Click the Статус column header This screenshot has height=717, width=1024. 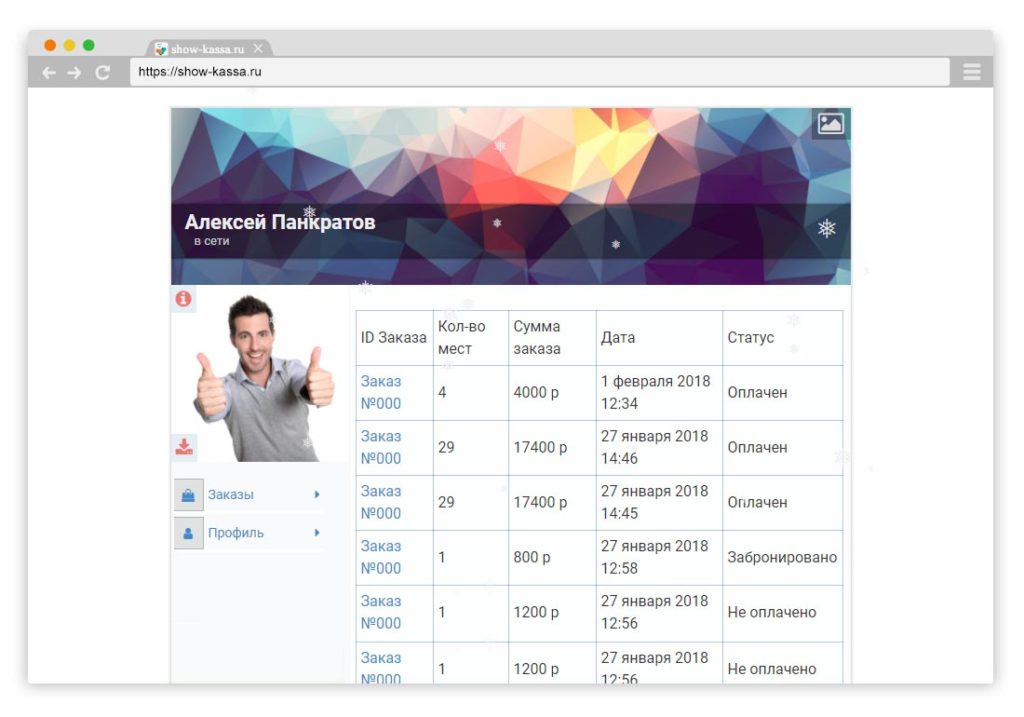(782, 338)
